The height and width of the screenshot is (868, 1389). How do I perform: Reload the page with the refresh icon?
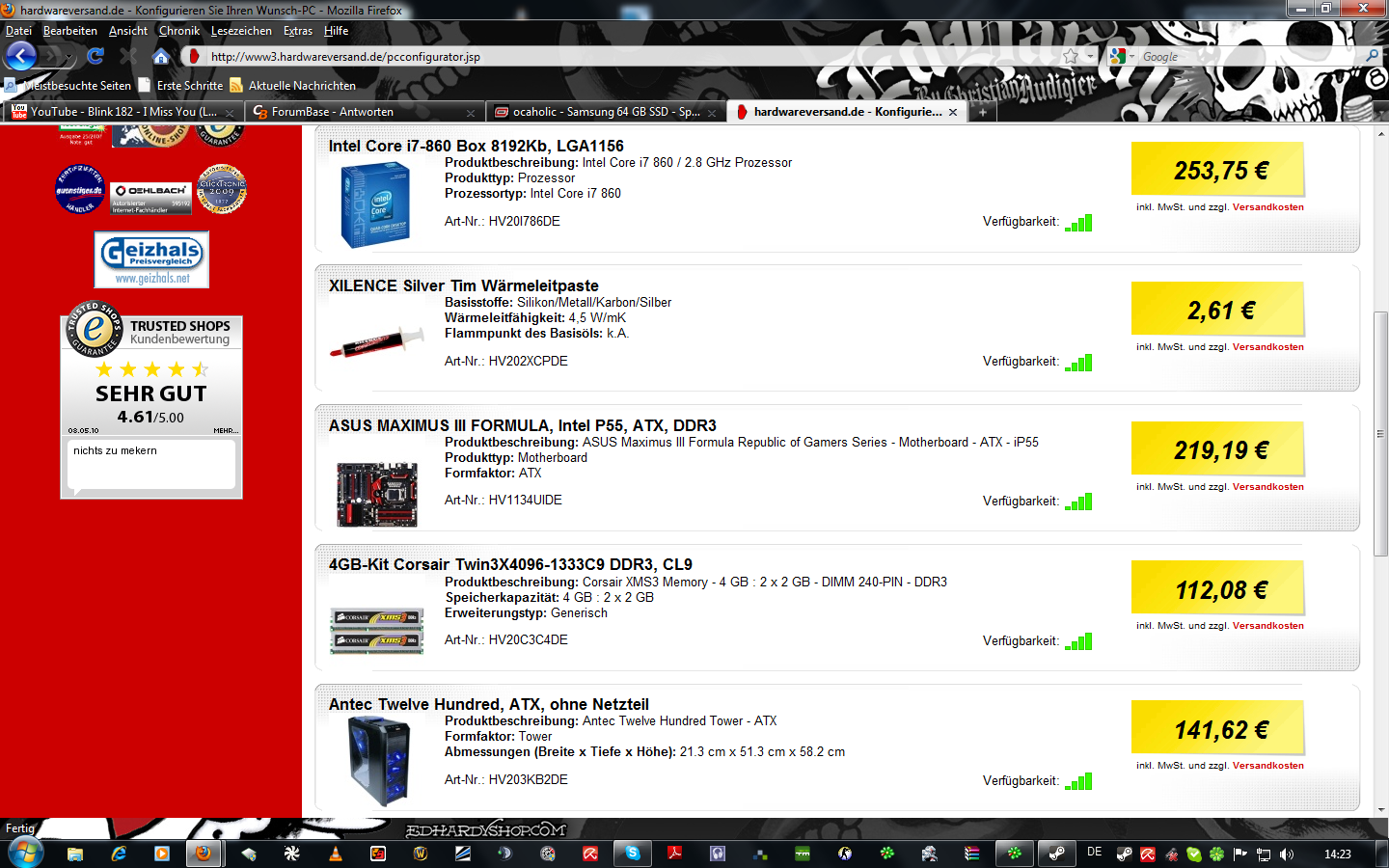[x=95, y=56]
